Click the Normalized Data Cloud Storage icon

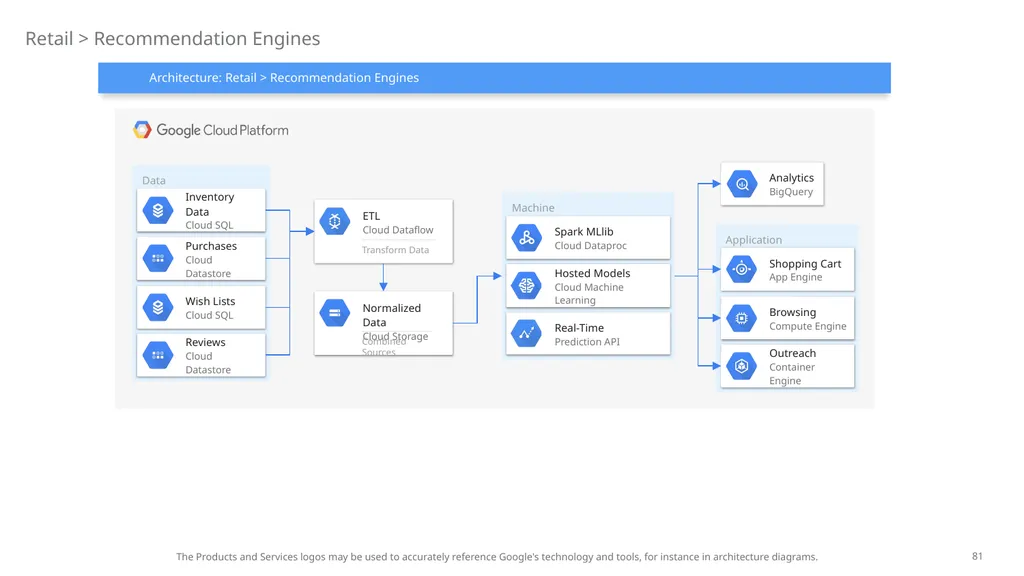[x=335, y=313]
